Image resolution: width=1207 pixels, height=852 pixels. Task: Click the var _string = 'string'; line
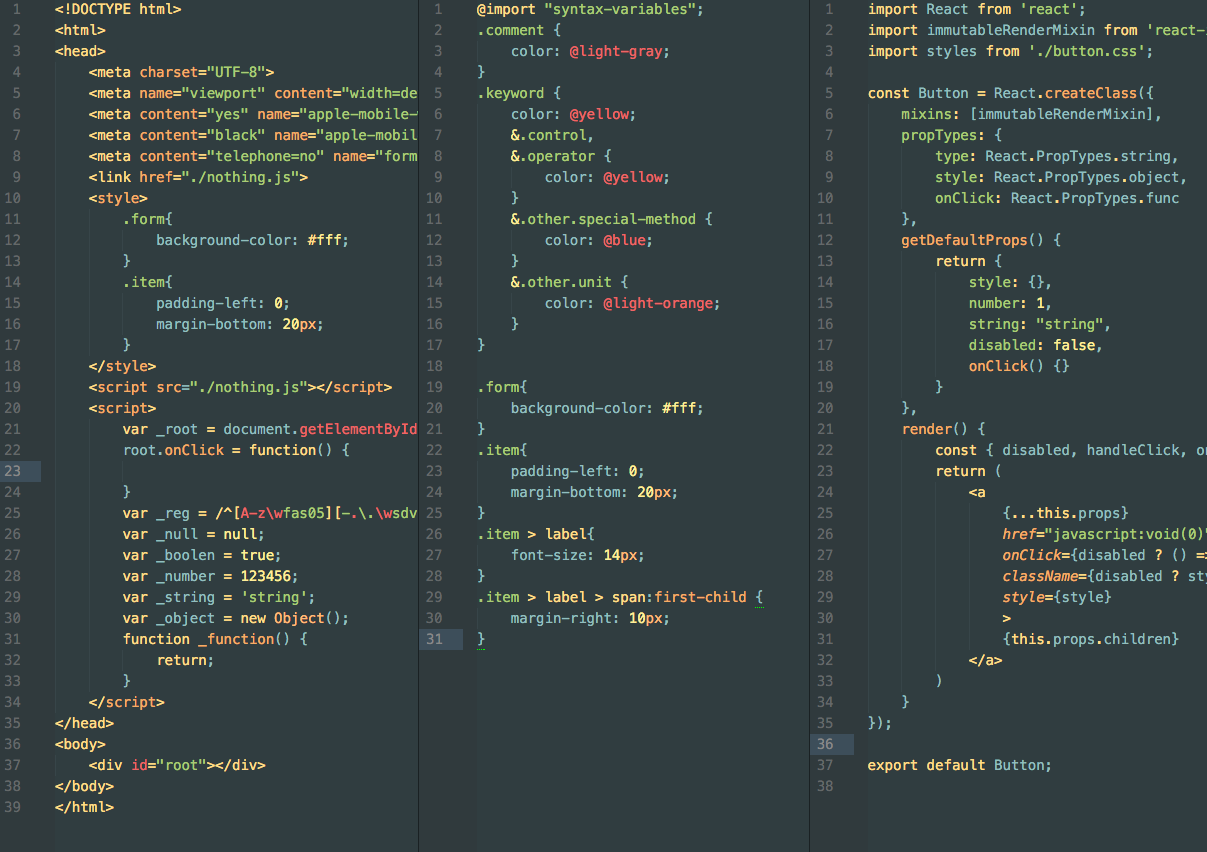(x=219, y=597)
